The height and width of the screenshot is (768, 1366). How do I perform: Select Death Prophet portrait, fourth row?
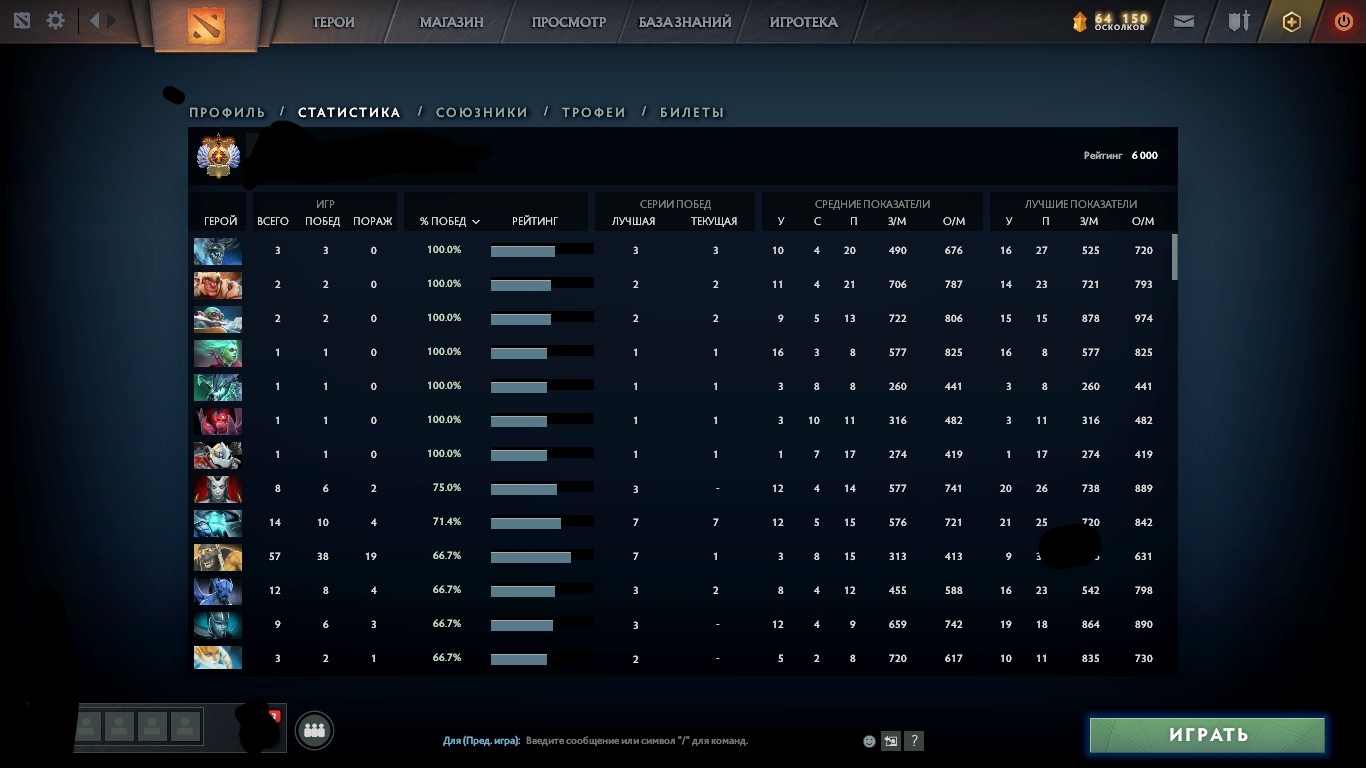click(x=217, y=353)
